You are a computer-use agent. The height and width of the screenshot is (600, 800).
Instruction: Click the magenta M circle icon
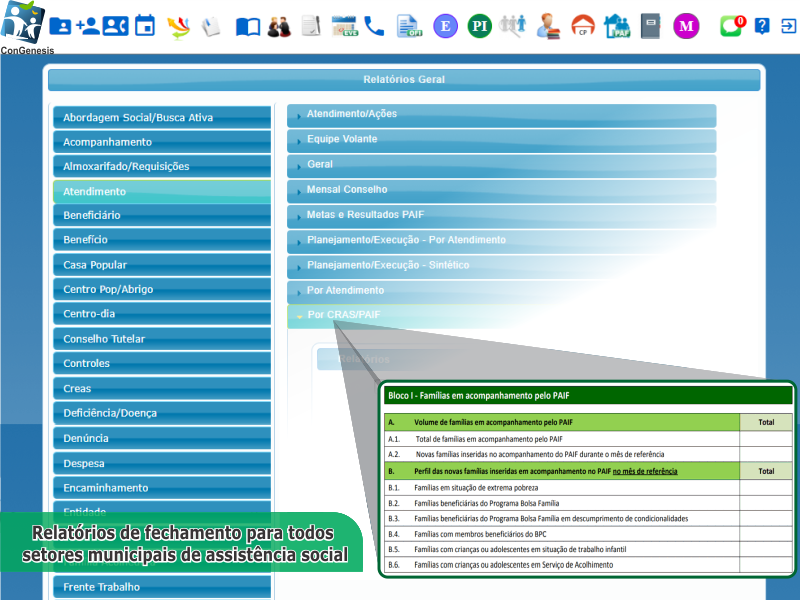pos(686,26)
